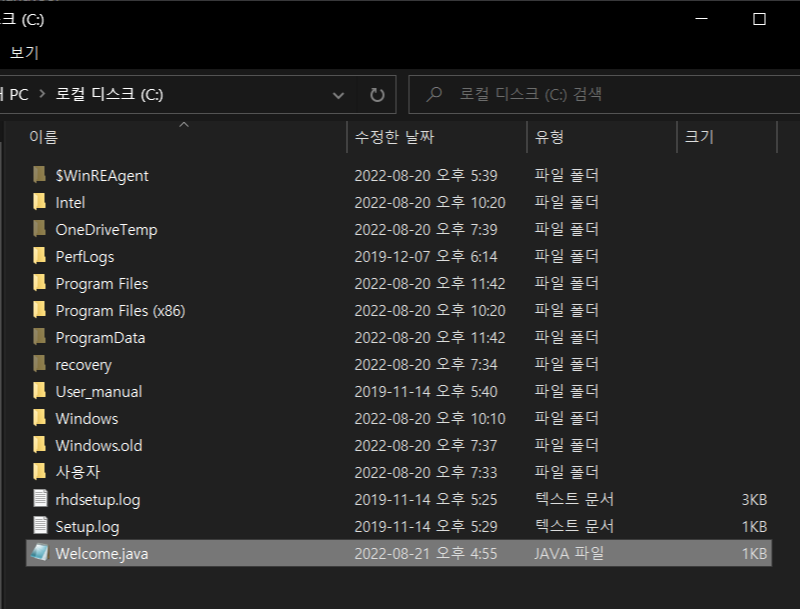Open the address bar history dropdown

point(338,95)
